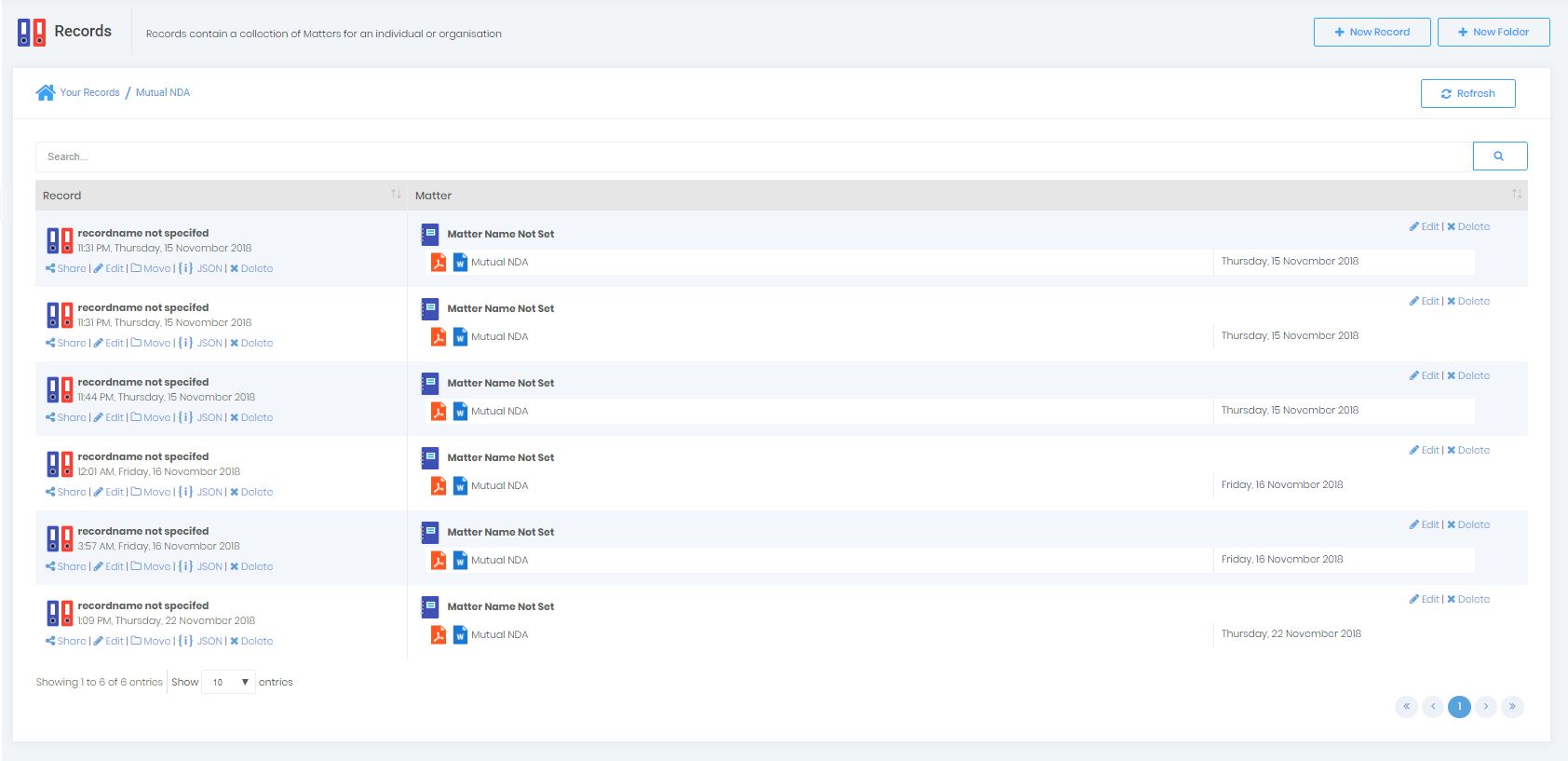Select page 1 in pagination
1568x761 pixels.
[x=1459, y=707]
